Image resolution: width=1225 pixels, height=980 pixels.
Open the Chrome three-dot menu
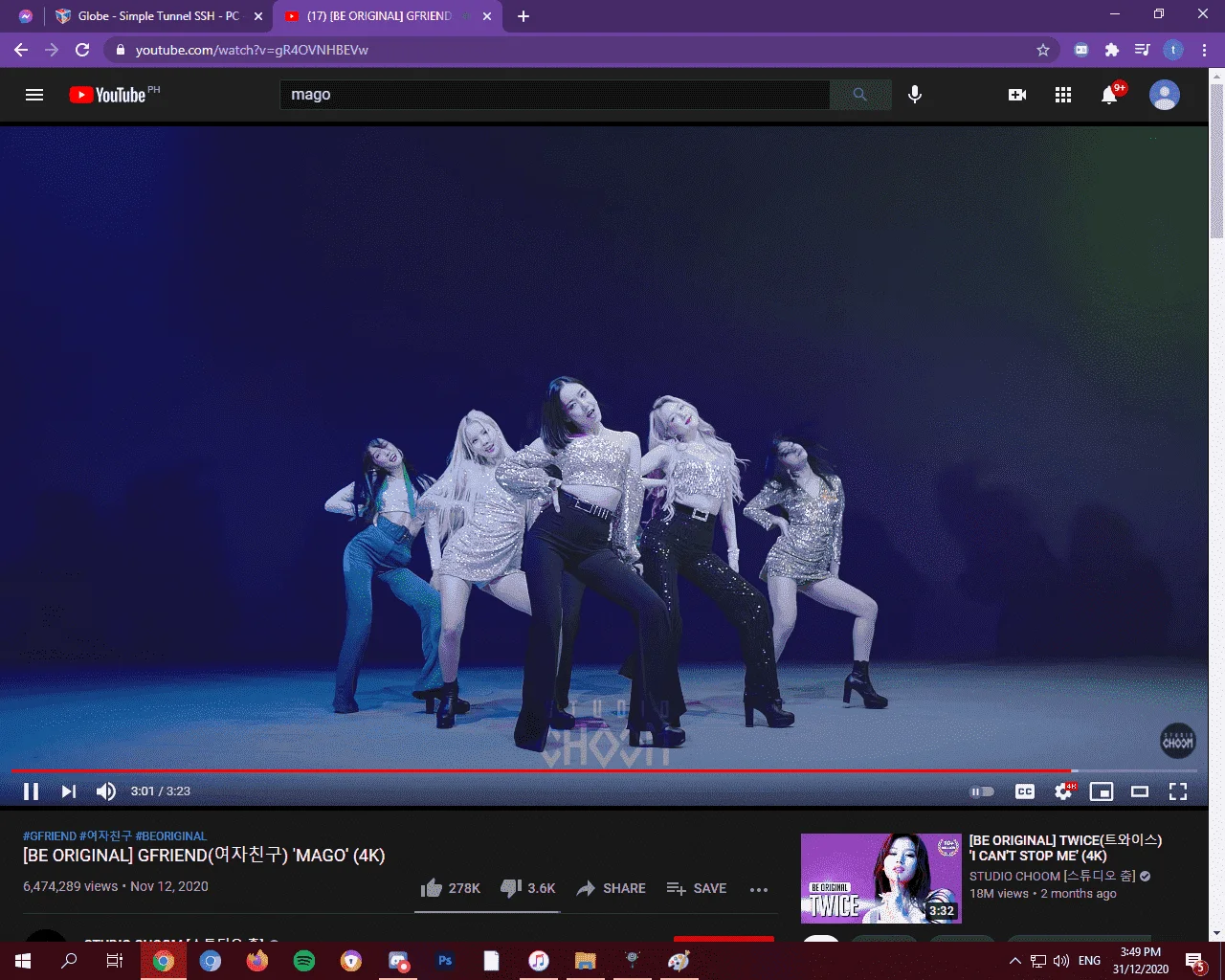point(1204,50)
